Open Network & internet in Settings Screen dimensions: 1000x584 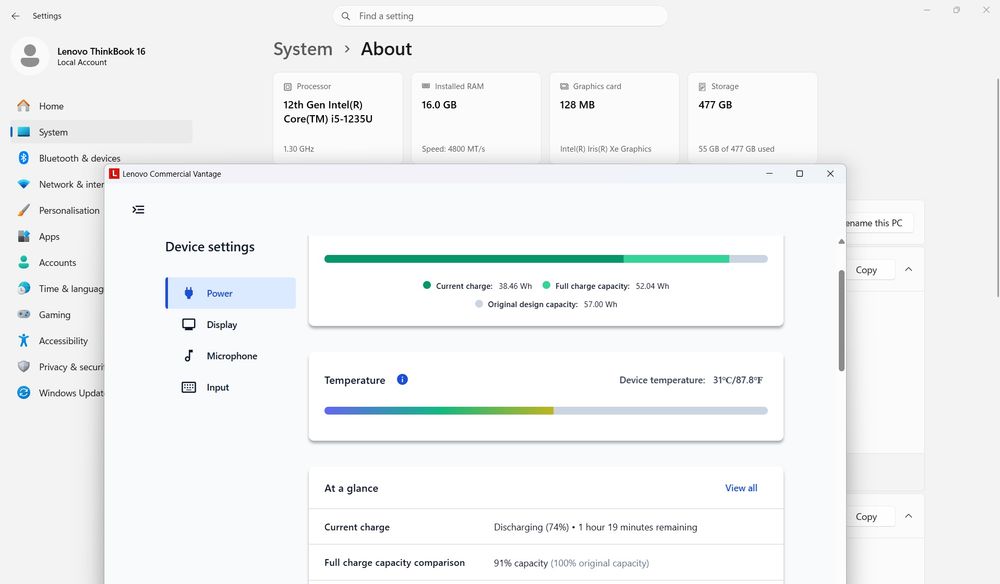pyautogui.click(x=57, y=184)
